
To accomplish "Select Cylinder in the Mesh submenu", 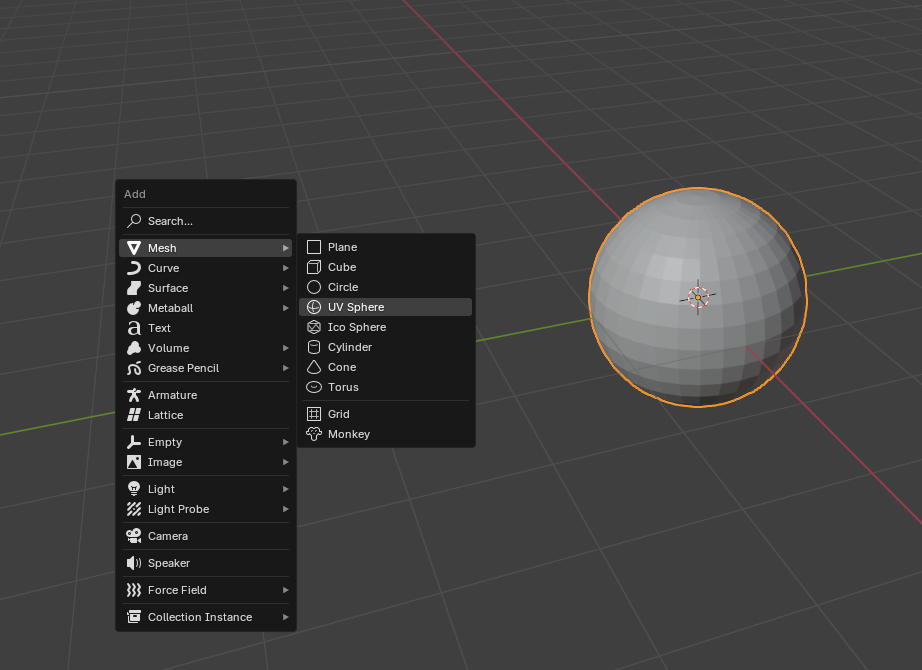I will click(x=386, y=348).
